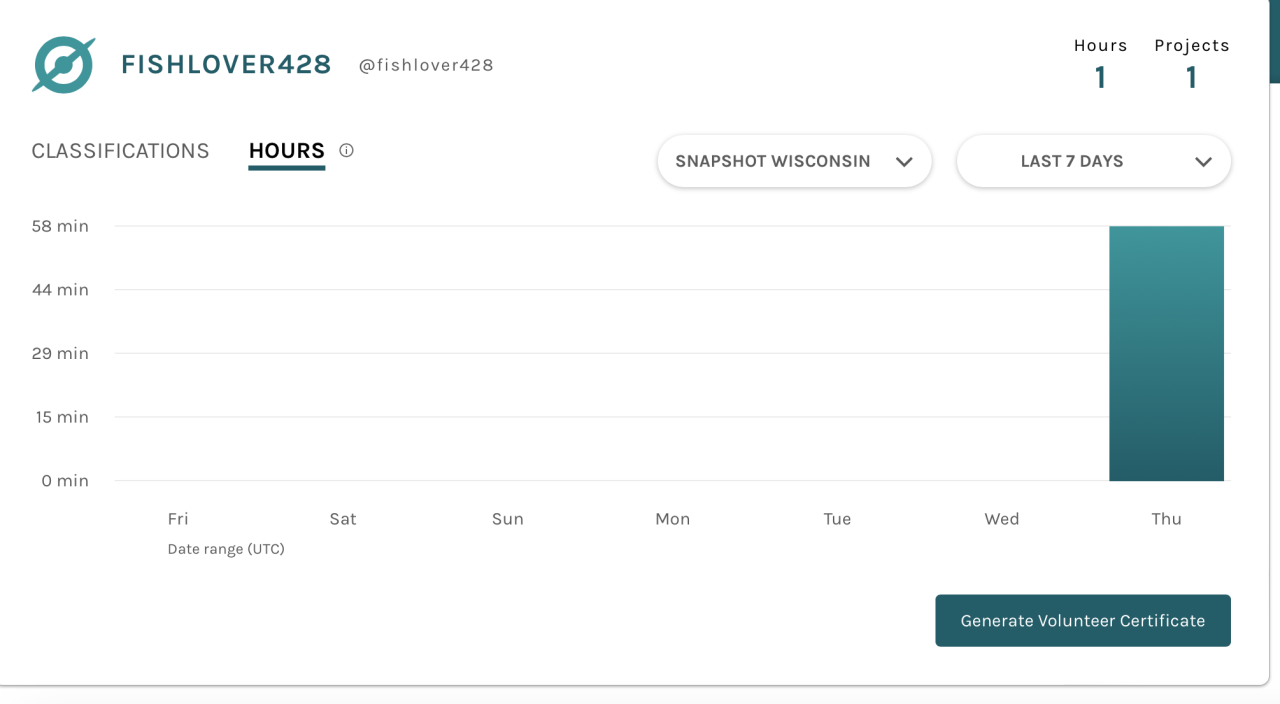Image resolution: width=1280 pixels, height=704 pixels.
Task: Click the chevron arrow in Last 7 Days selector
Action: pos(1203,162)
